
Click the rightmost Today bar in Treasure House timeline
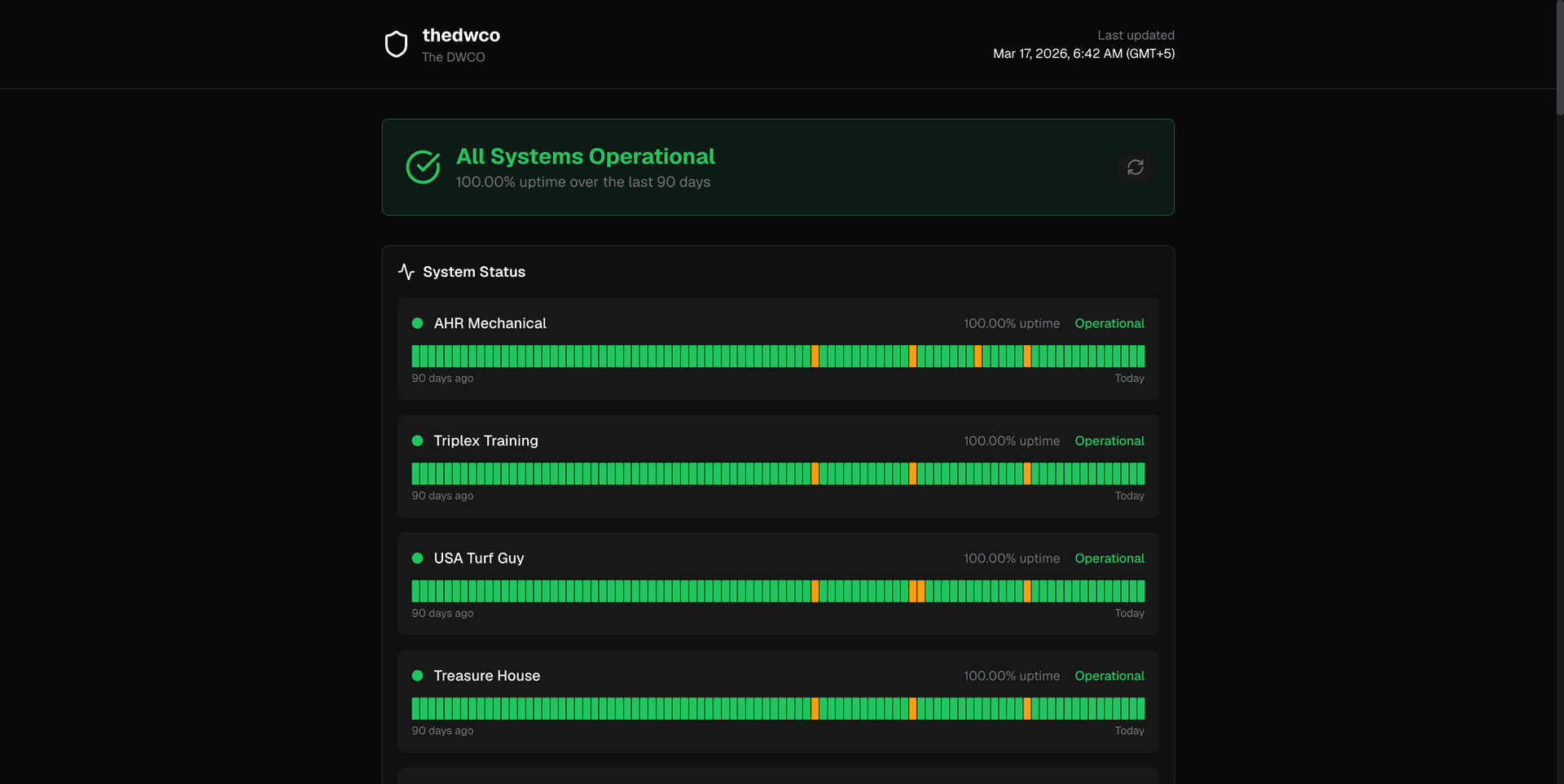pos(1141,708)
